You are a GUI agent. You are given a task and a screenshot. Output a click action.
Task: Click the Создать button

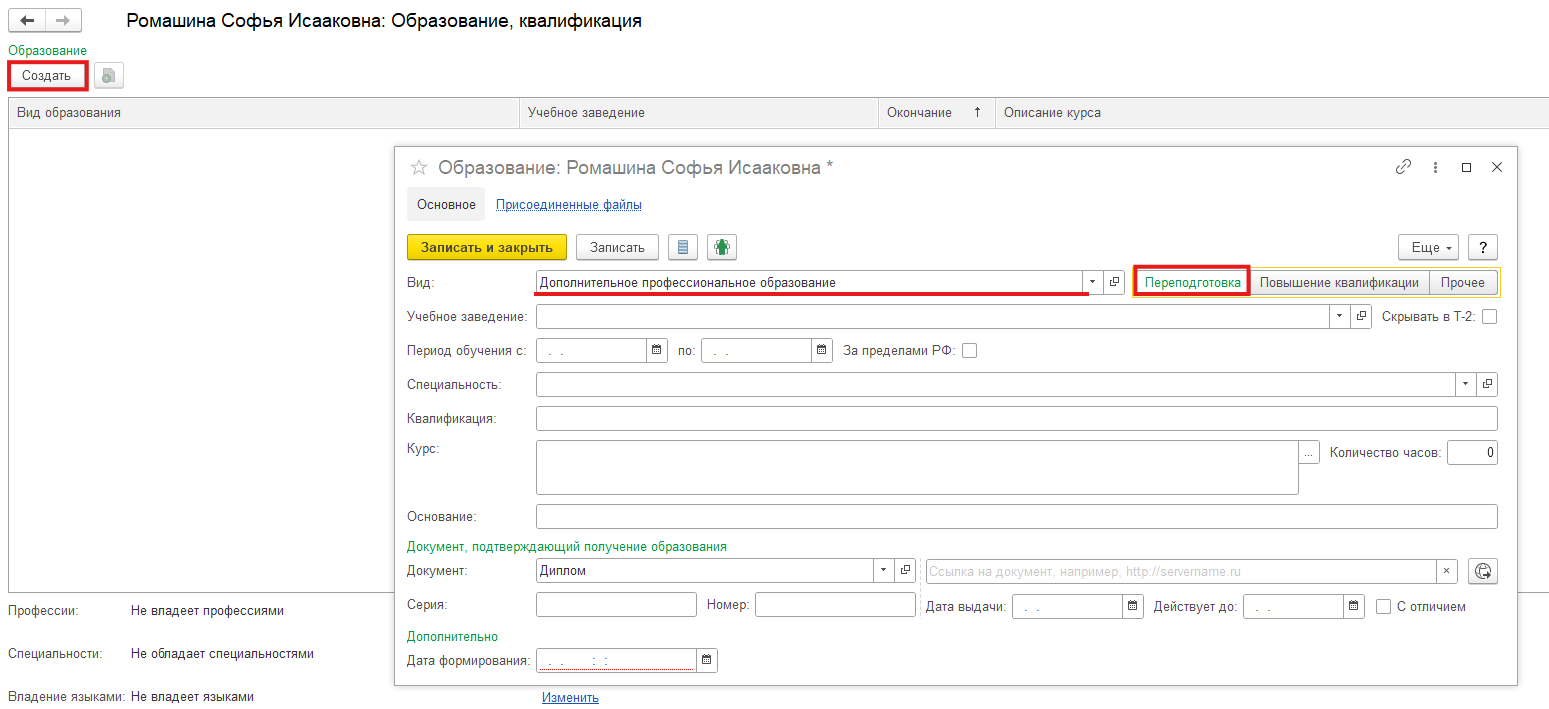pos(46,76)
